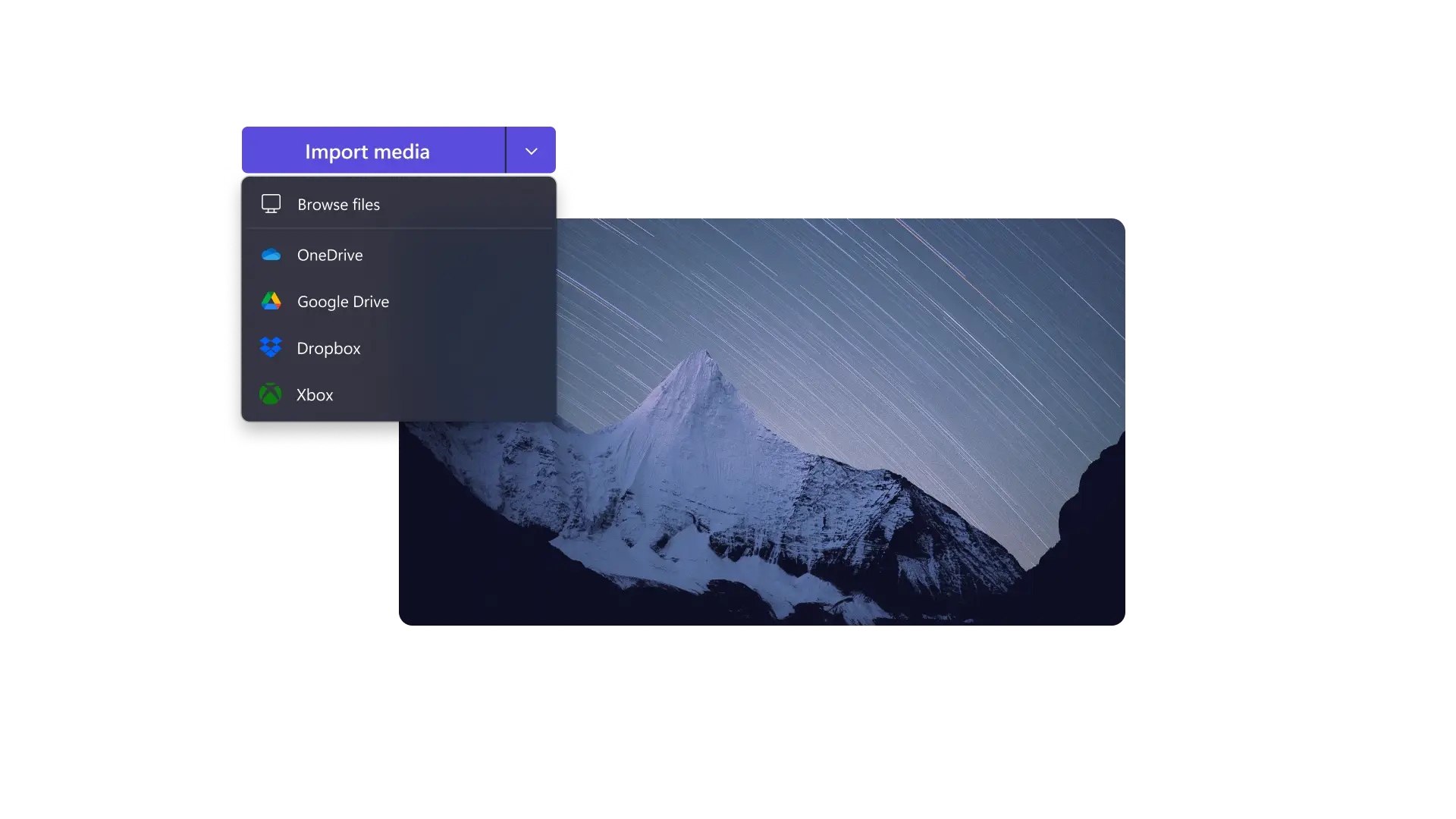
Task: Select the Dropbox icon
Action: click(271, 347)
